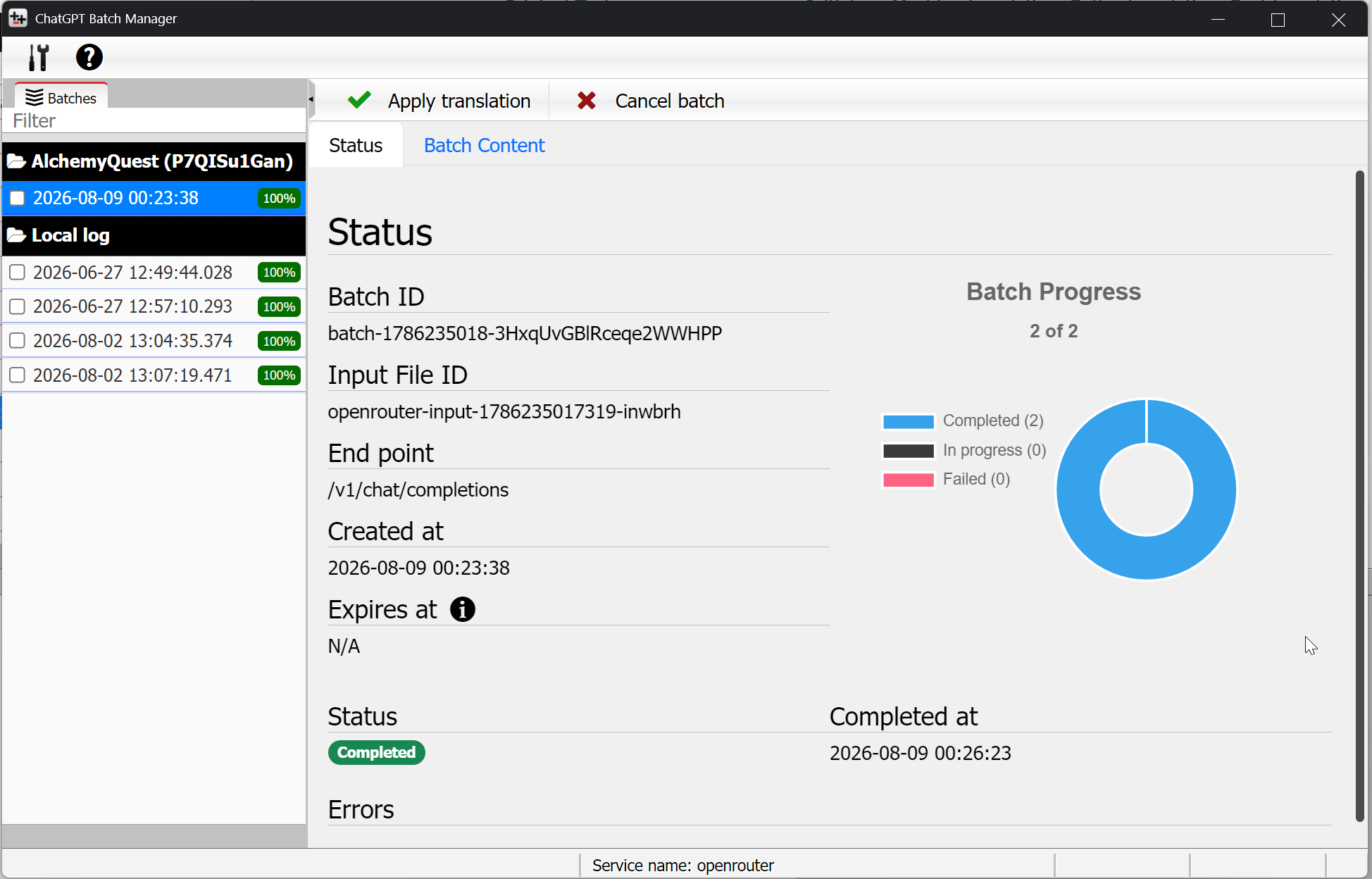Click the Expires at value N/A
1372x879 pixels.
[344, 646]
